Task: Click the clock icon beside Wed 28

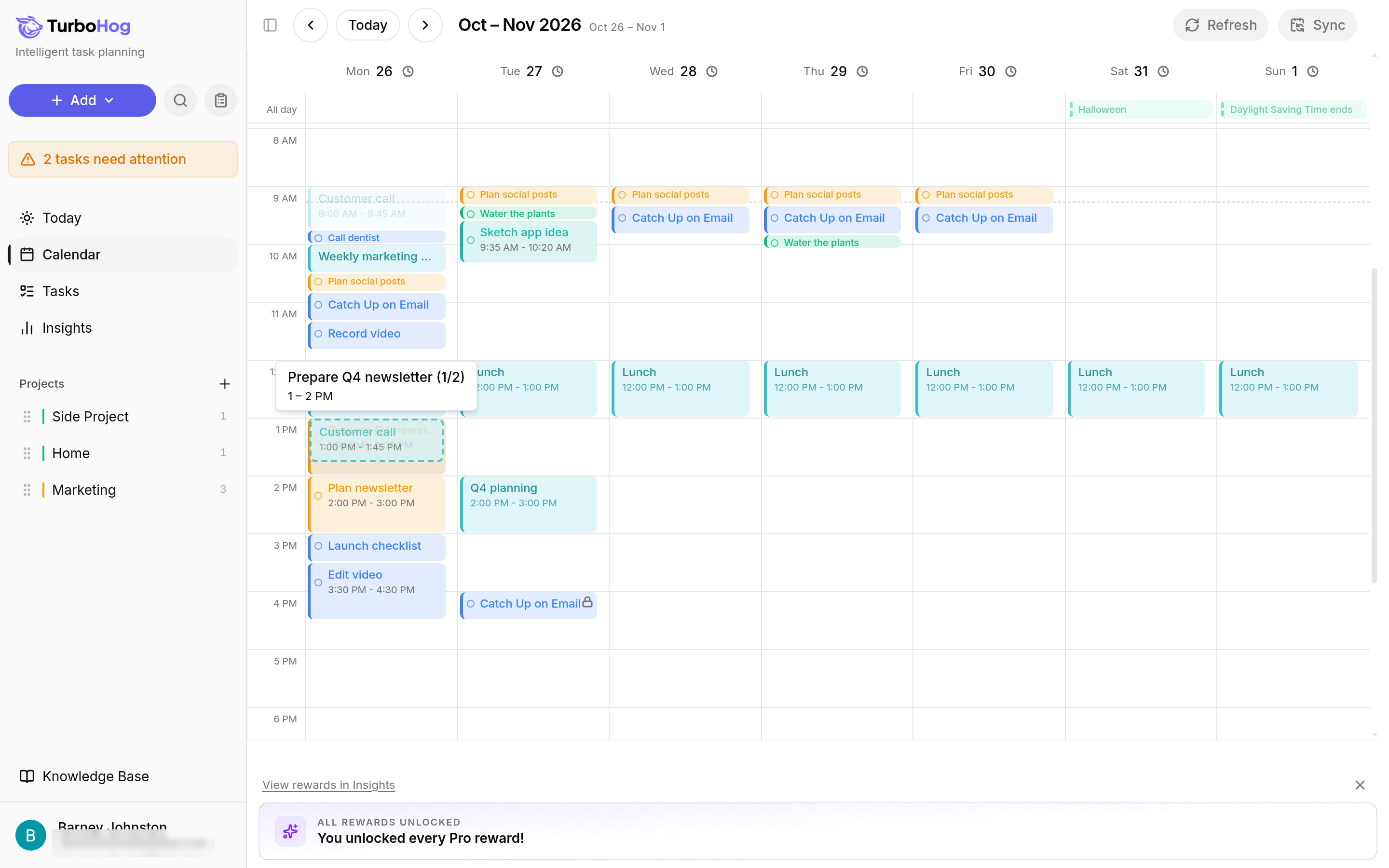Action: 712,71
